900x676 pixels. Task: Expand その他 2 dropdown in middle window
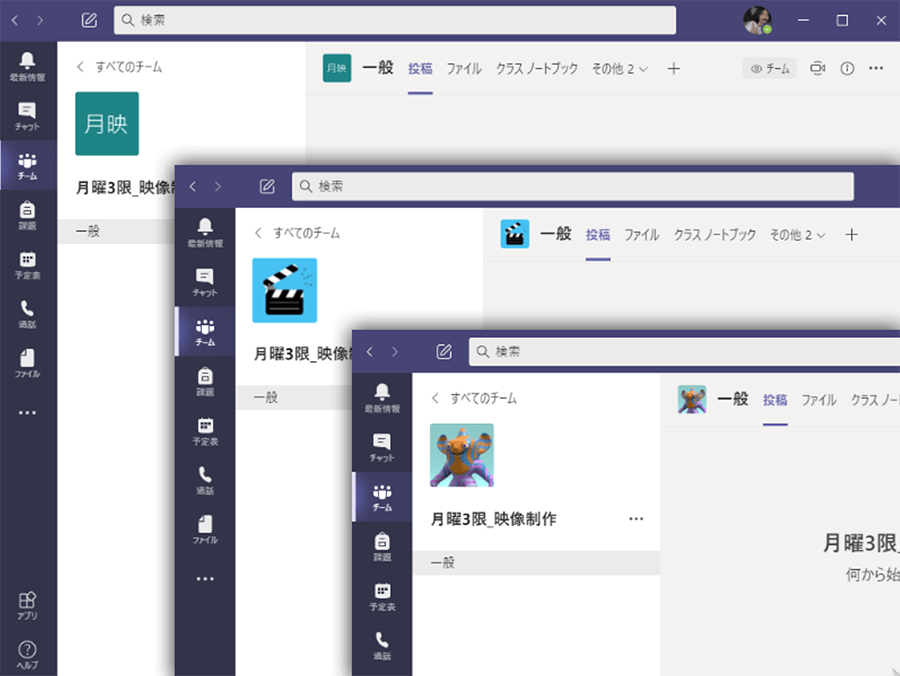point(798,235)
